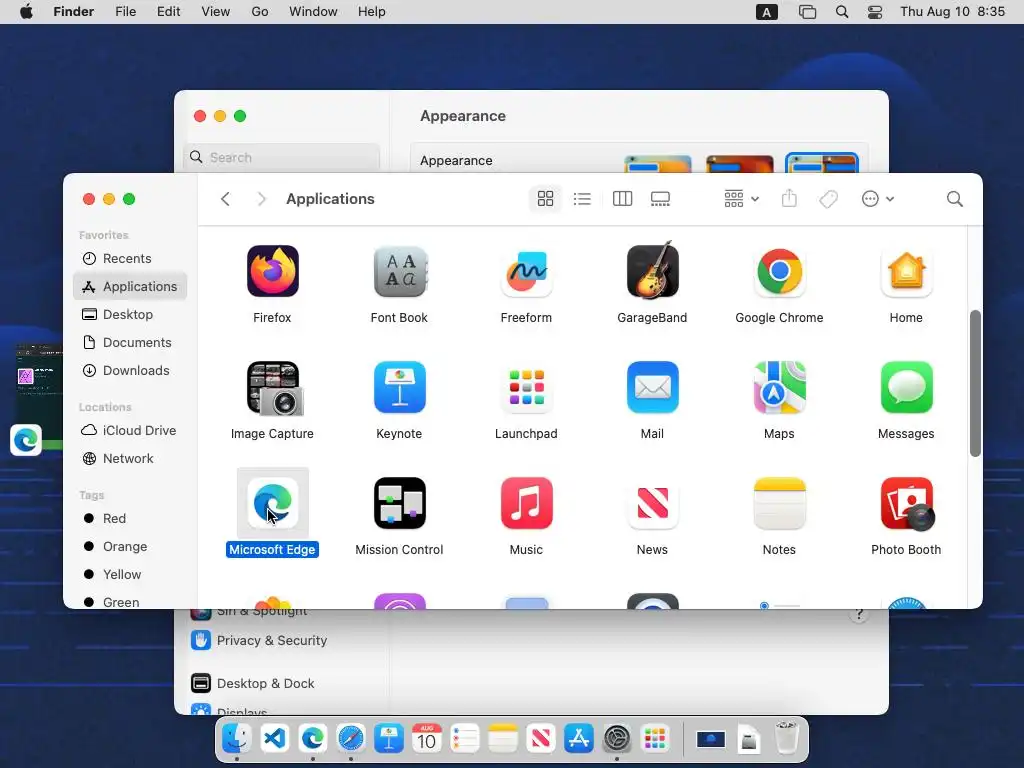The width and height of the screenshot is (1024, 768).
Task: Select the Notes app in Finder
Action: point(779,503)
